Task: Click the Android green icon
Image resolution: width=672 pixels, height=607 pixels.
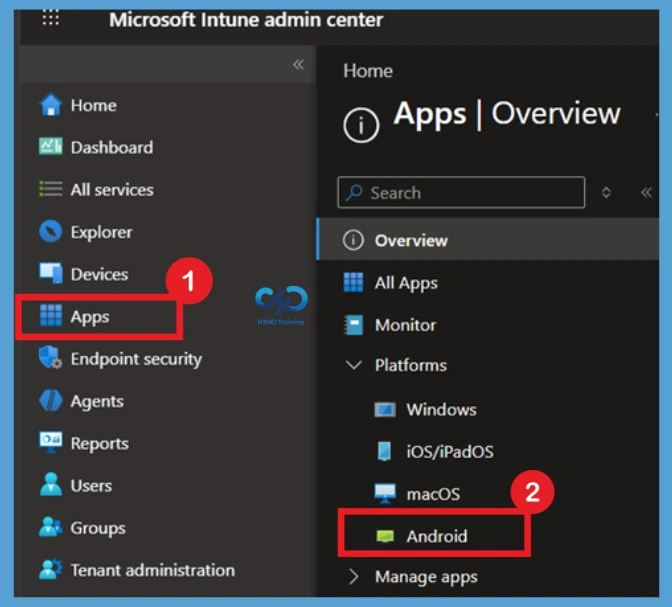Action: (x=385, y=536)
